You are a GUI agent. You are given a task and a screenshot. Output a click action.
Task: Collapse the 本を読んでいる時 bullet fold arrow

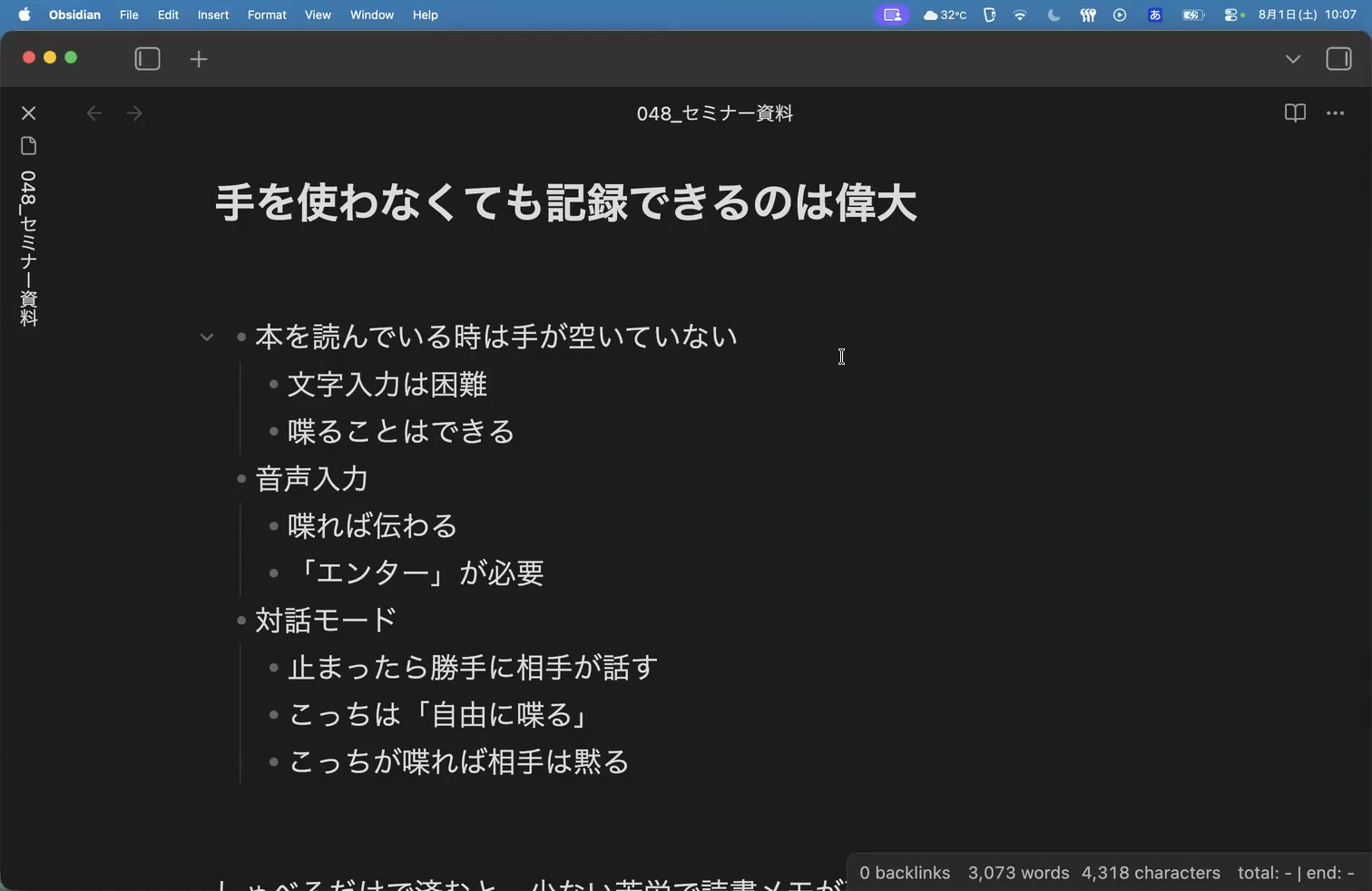coord(207,338)
